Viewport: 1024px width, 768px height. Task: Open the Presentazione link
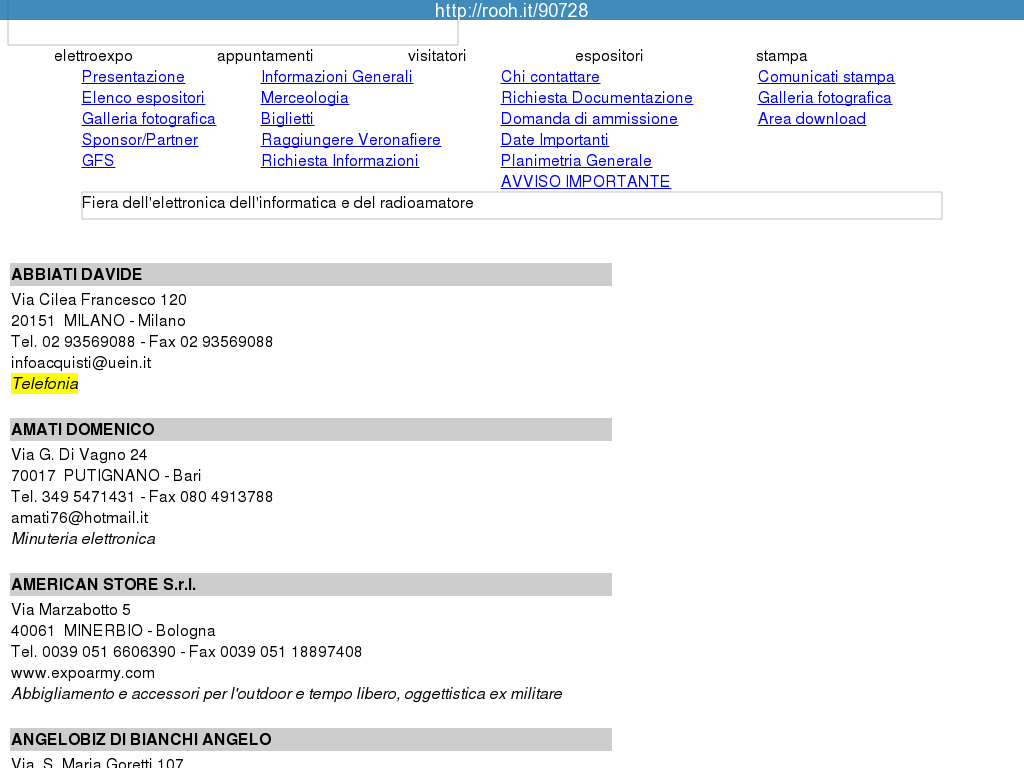[x=133, y=77]
